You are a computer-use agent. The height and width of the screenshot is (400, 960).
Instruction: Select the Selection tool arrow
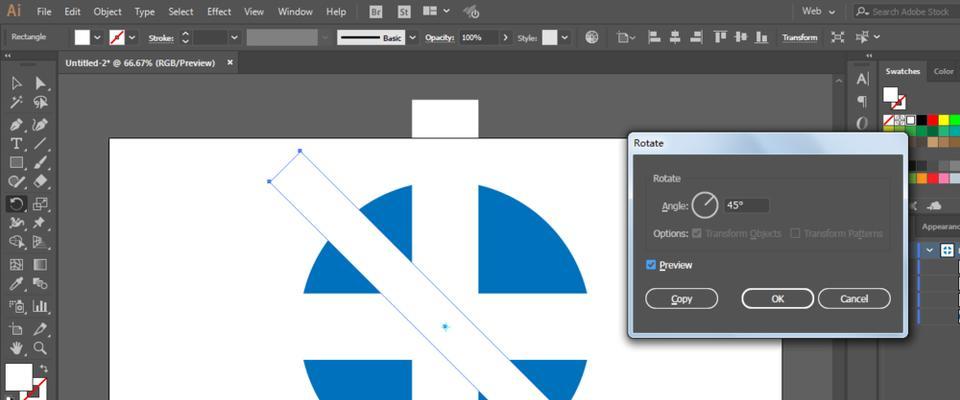tap(17, 83)
